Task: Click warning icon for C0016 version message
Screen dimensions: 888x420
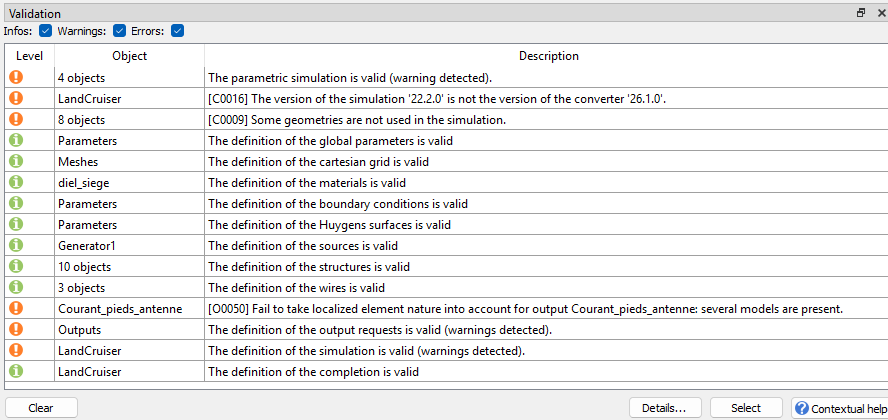Action: click(x=16, y=98)
